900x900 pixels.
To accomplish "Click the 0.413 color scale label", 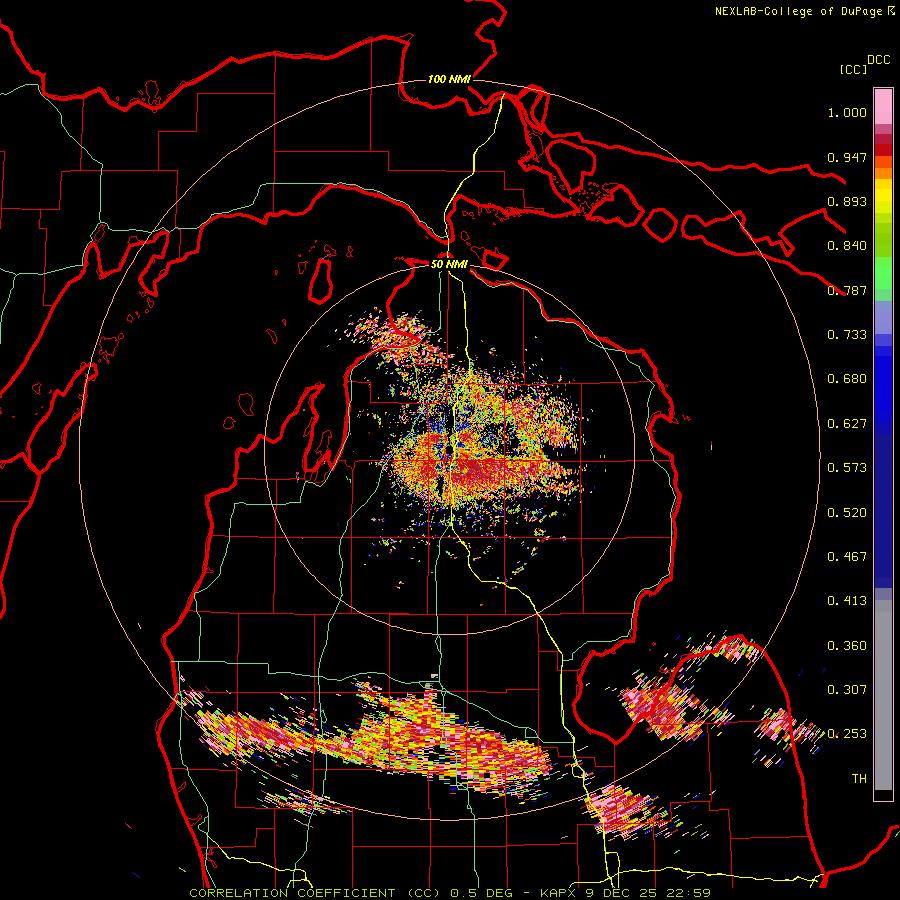I will pyautogui.click(x=847, y=601).
